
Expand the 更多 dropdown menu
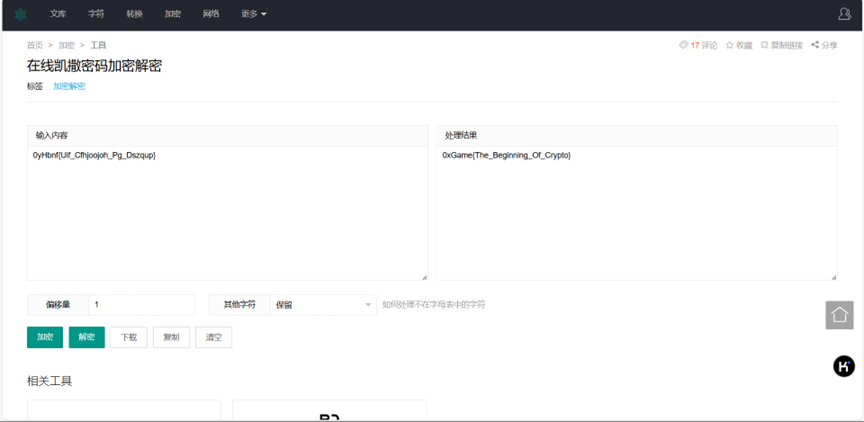[x=254, y=15]
